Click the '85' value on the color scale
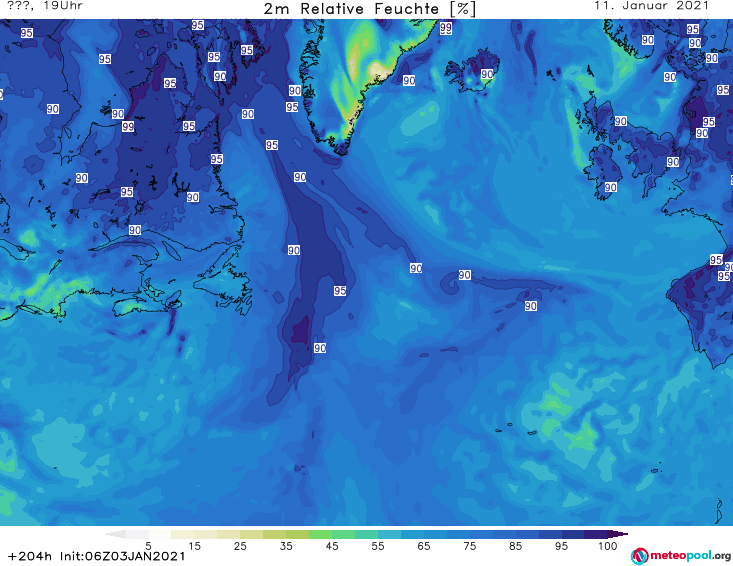 (515, 546)
